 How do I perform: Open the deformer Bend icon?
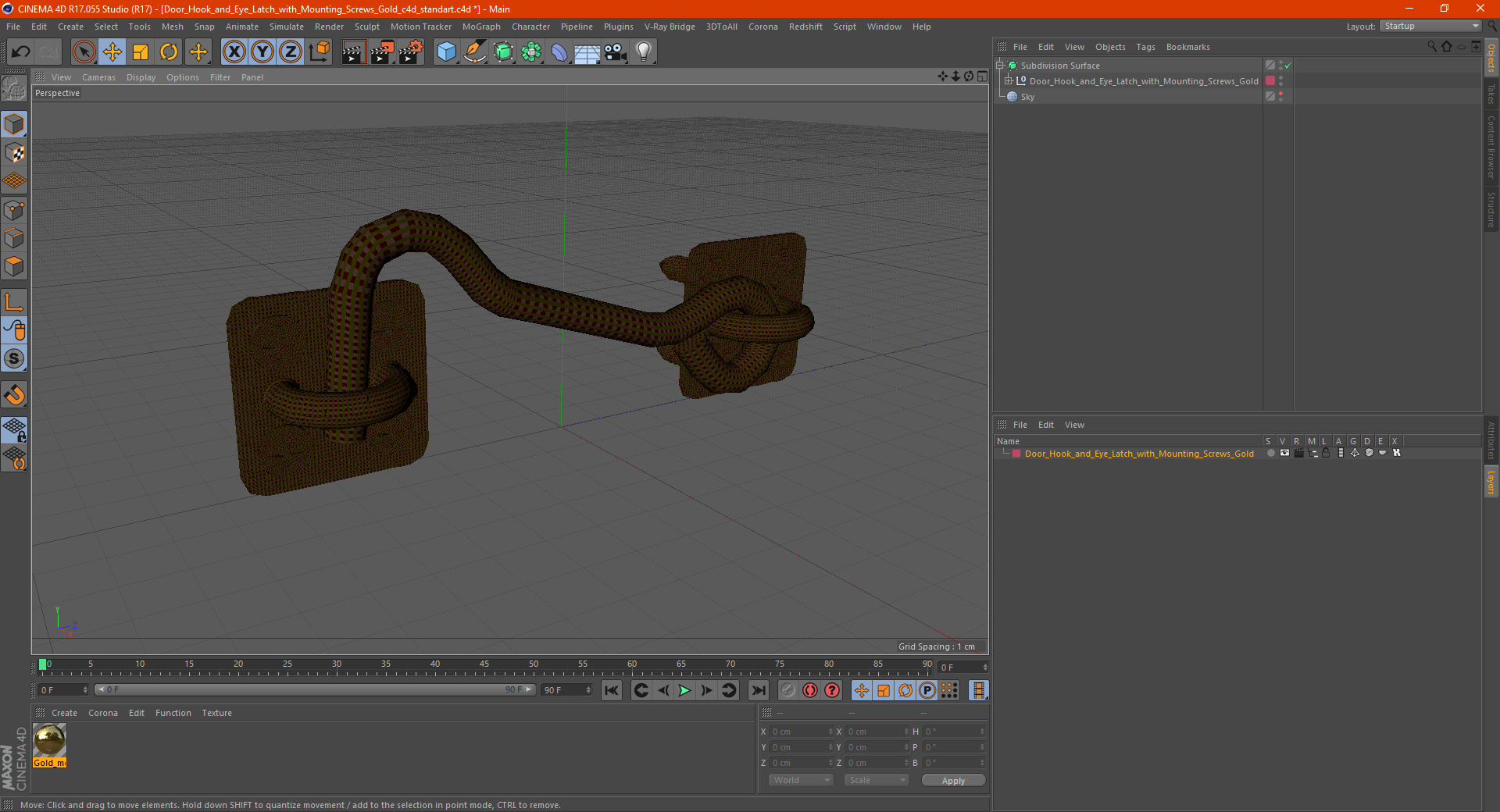559,52
